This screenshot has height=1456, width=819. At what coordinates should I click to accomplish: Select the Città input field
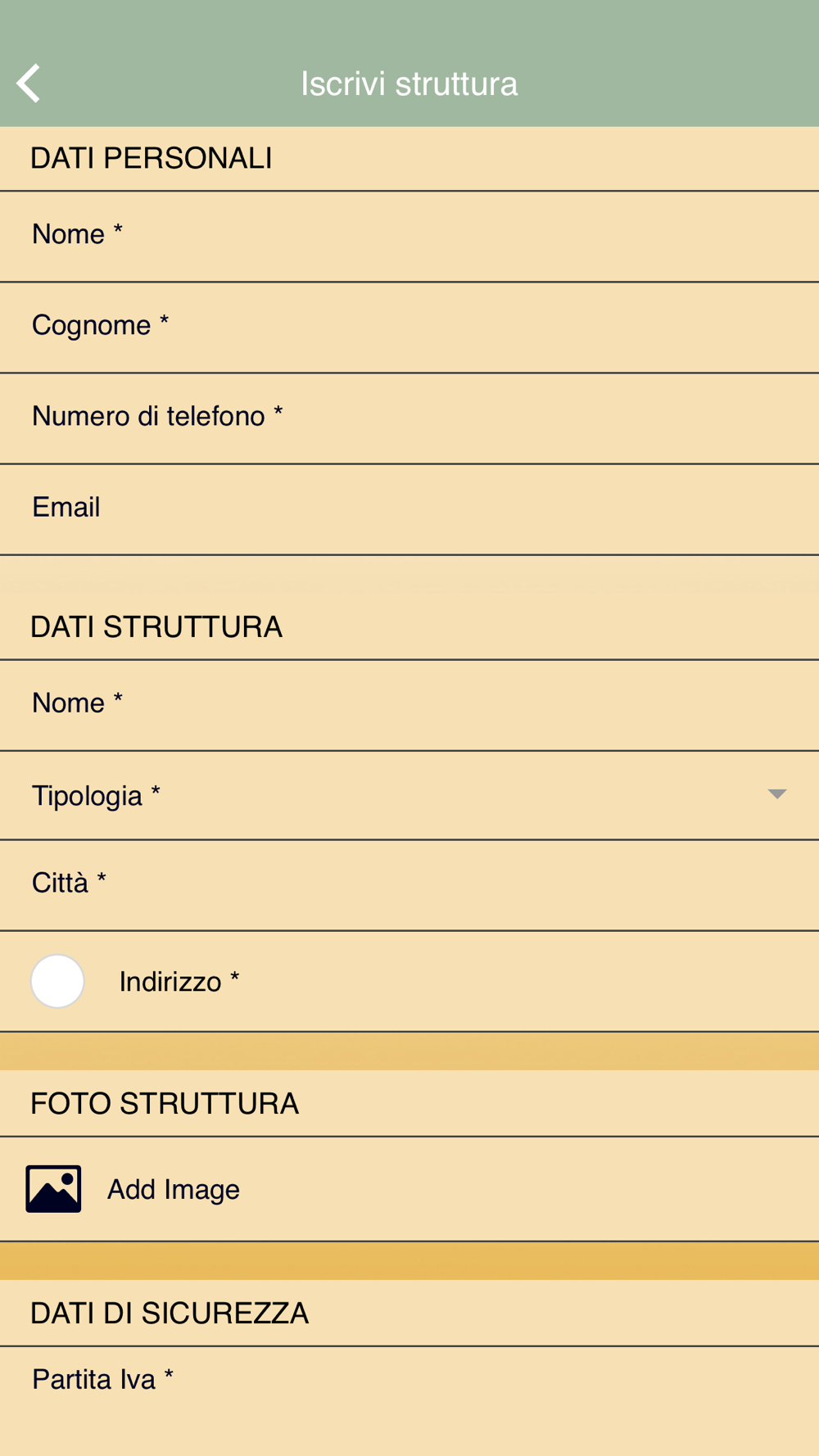coord(409,885)
